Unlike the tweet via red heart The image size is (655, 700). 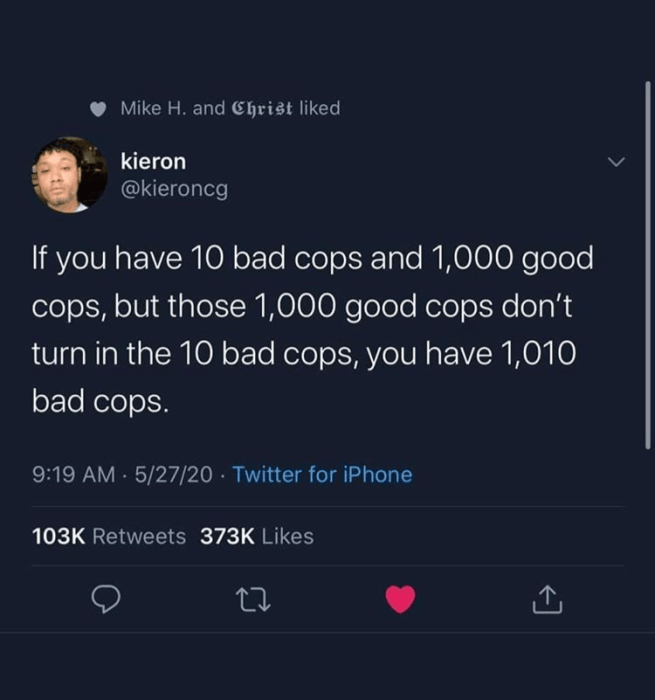tap(401, 599)
